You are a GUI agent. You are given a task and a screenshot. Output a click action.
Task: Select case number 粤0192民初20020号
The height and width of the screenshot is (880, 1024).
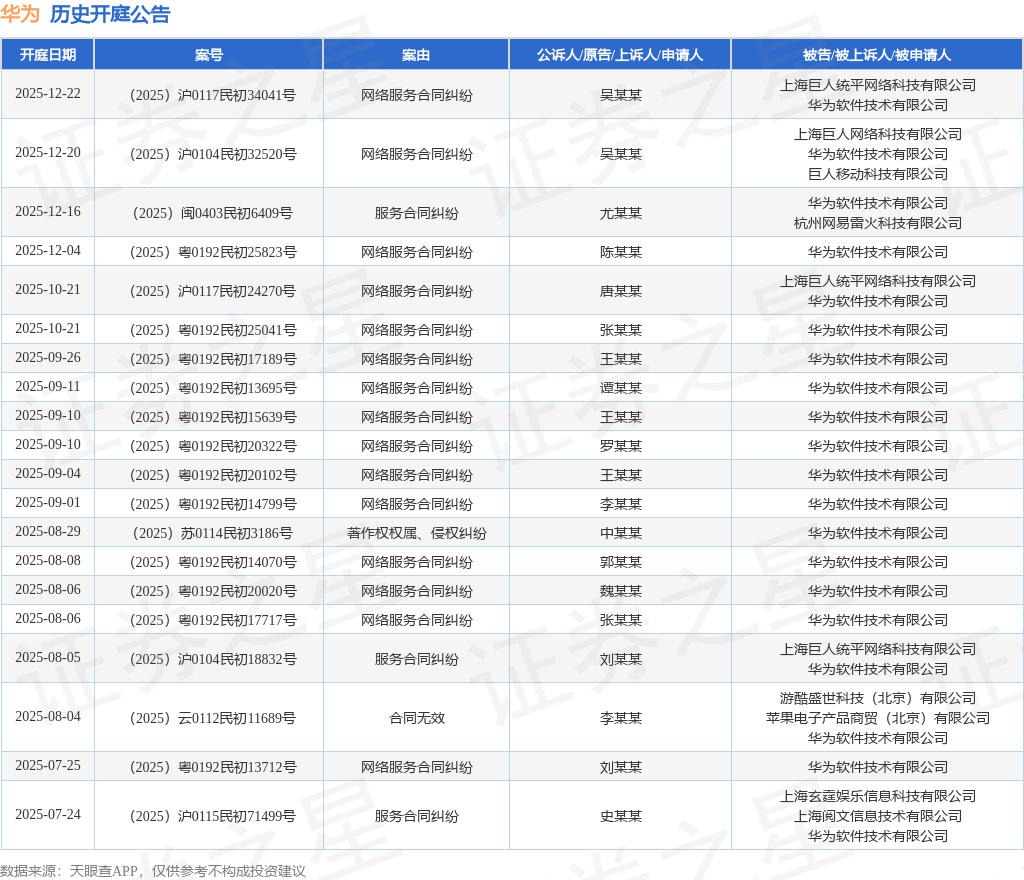[x=213, y=591]
